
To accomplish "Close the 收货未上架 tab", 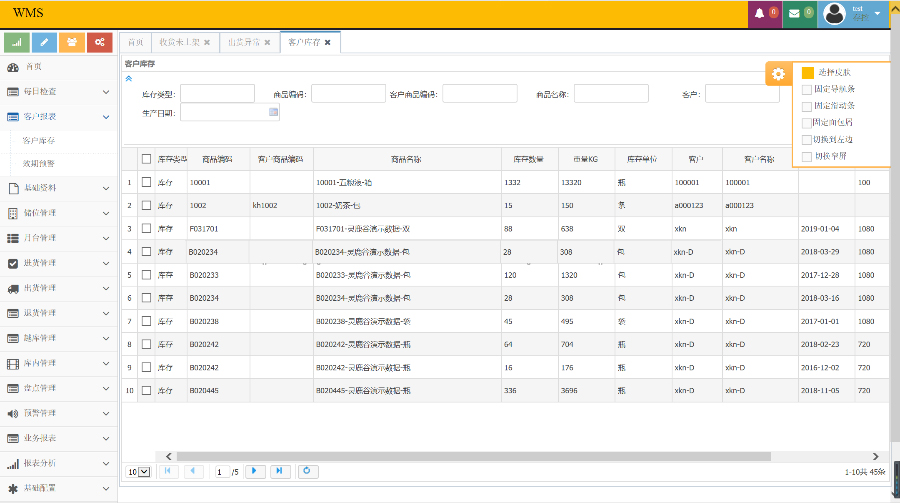I will (207, 42).
